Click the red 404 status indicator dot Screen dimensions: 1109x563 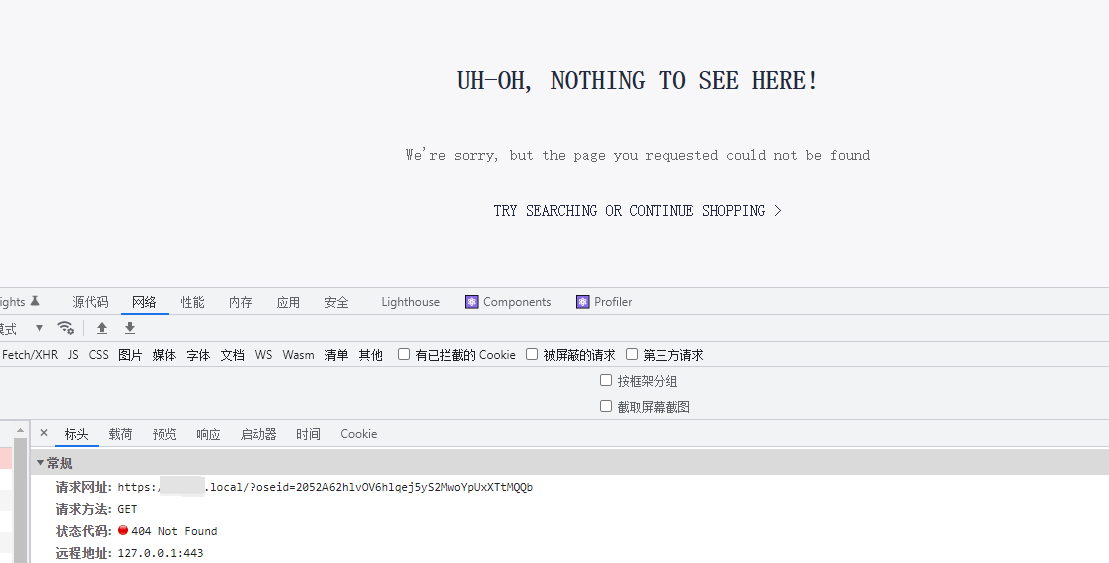coord(123,530)
